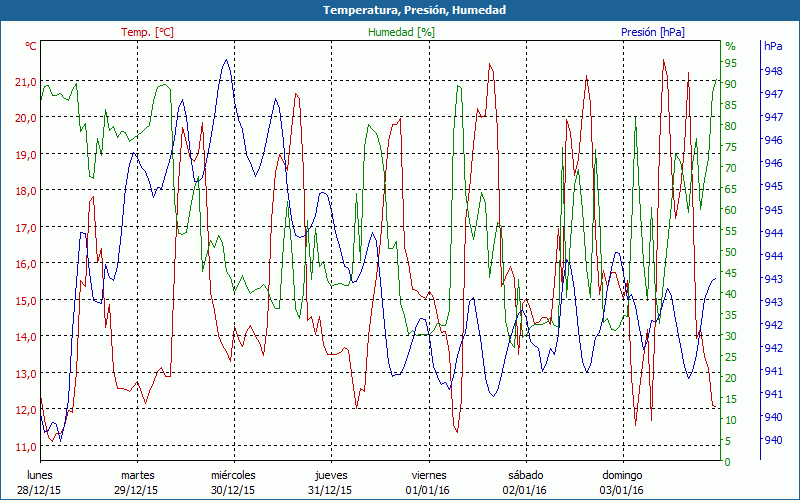Click the 0 humidity axis tick
800x500 pixels.
pos(728,462)
